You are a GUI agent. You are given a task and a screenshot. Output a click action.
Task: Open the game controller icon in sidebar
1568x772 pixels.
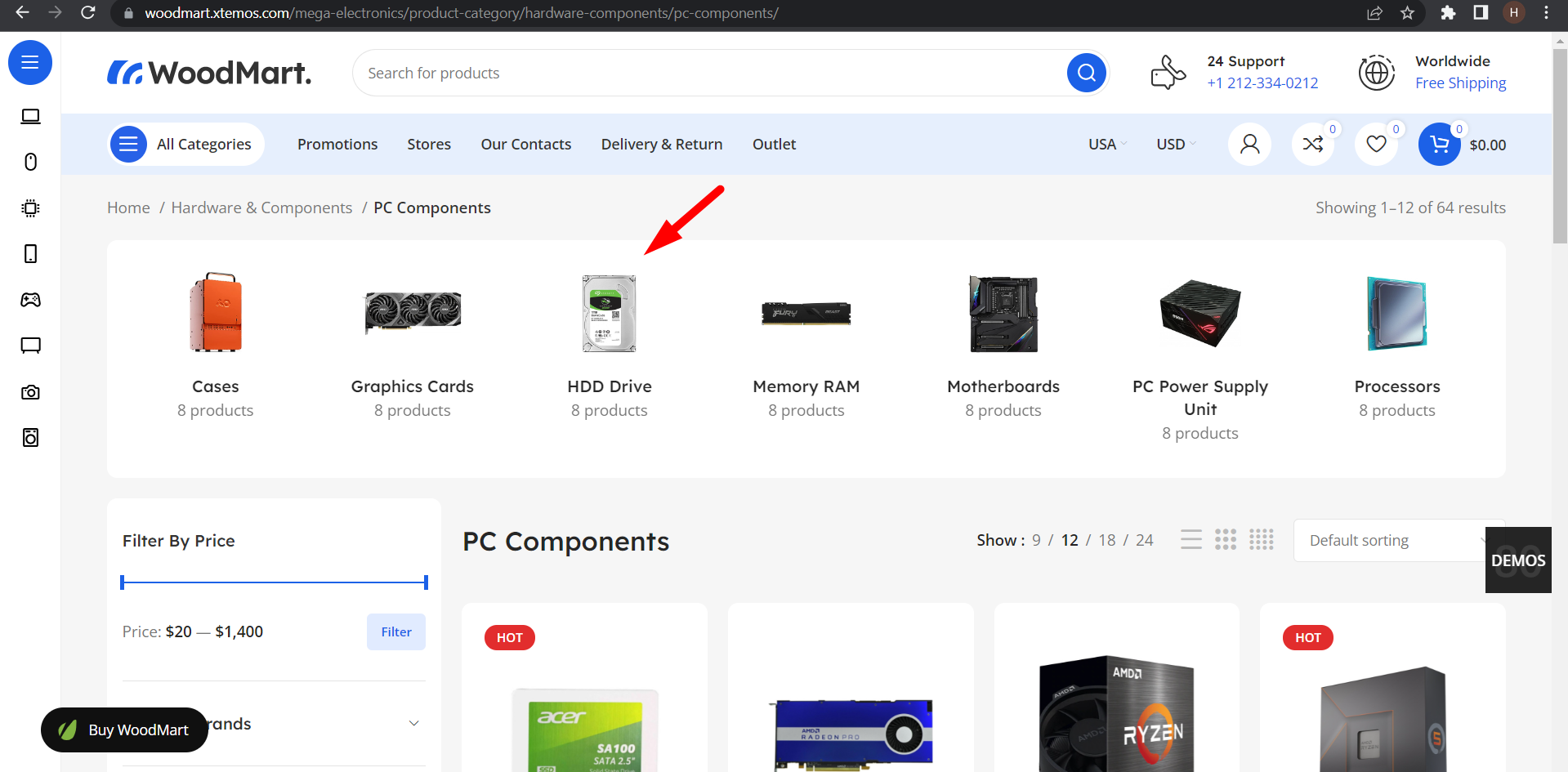coord(30,300)
